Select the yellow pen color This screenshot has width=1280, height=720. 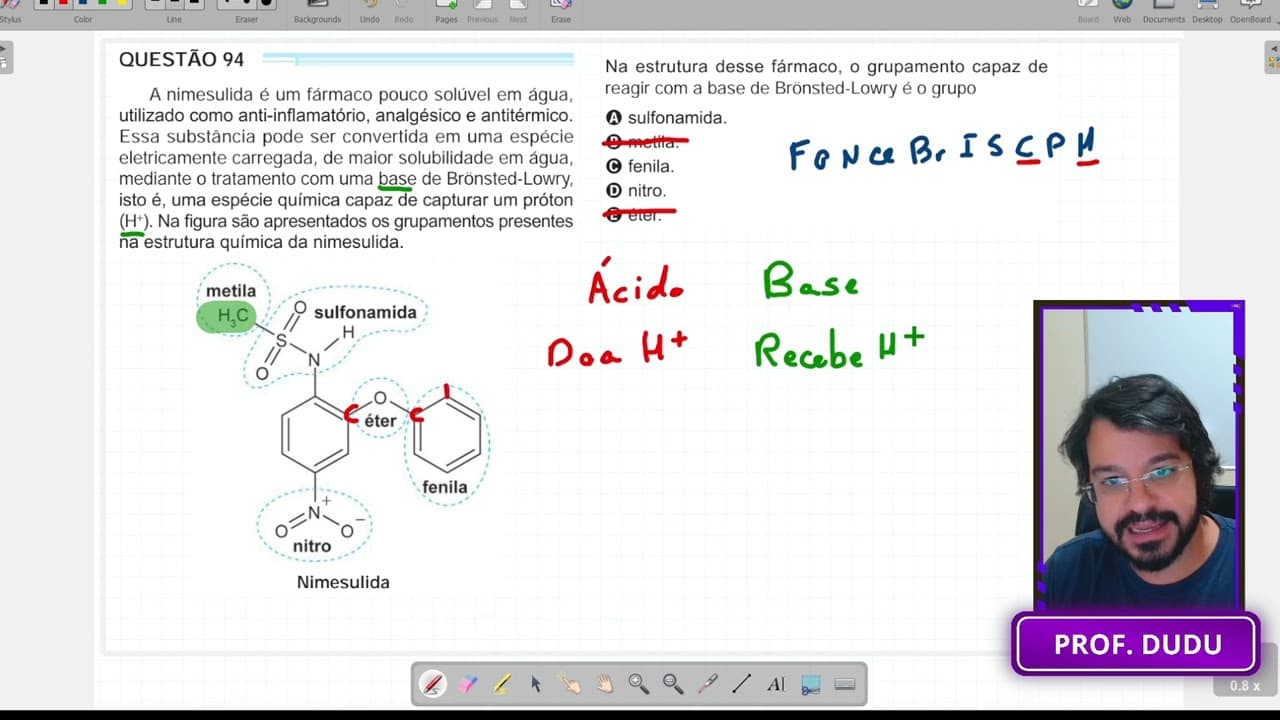click(x=123, y=3)
